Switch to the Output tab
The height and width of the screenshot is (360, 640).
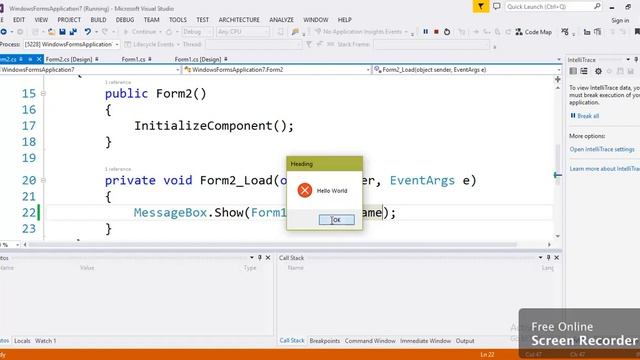pos(465,340)
